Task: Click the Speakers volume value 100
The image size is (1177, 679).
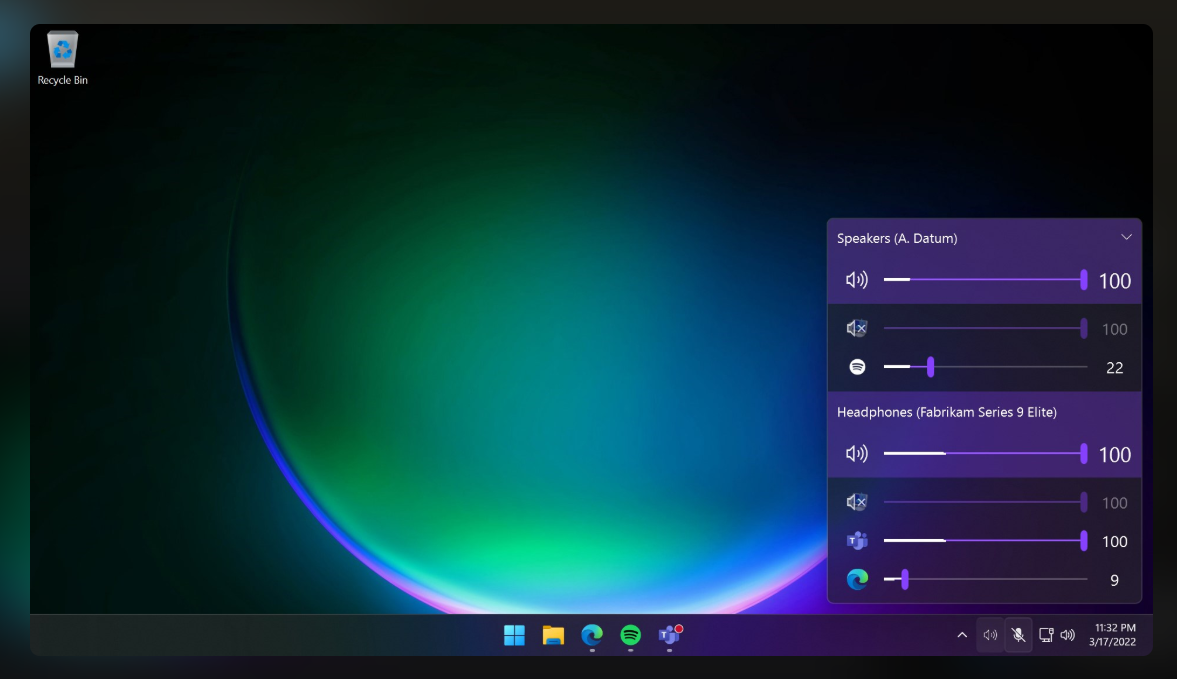Action: pos(1115,281)
